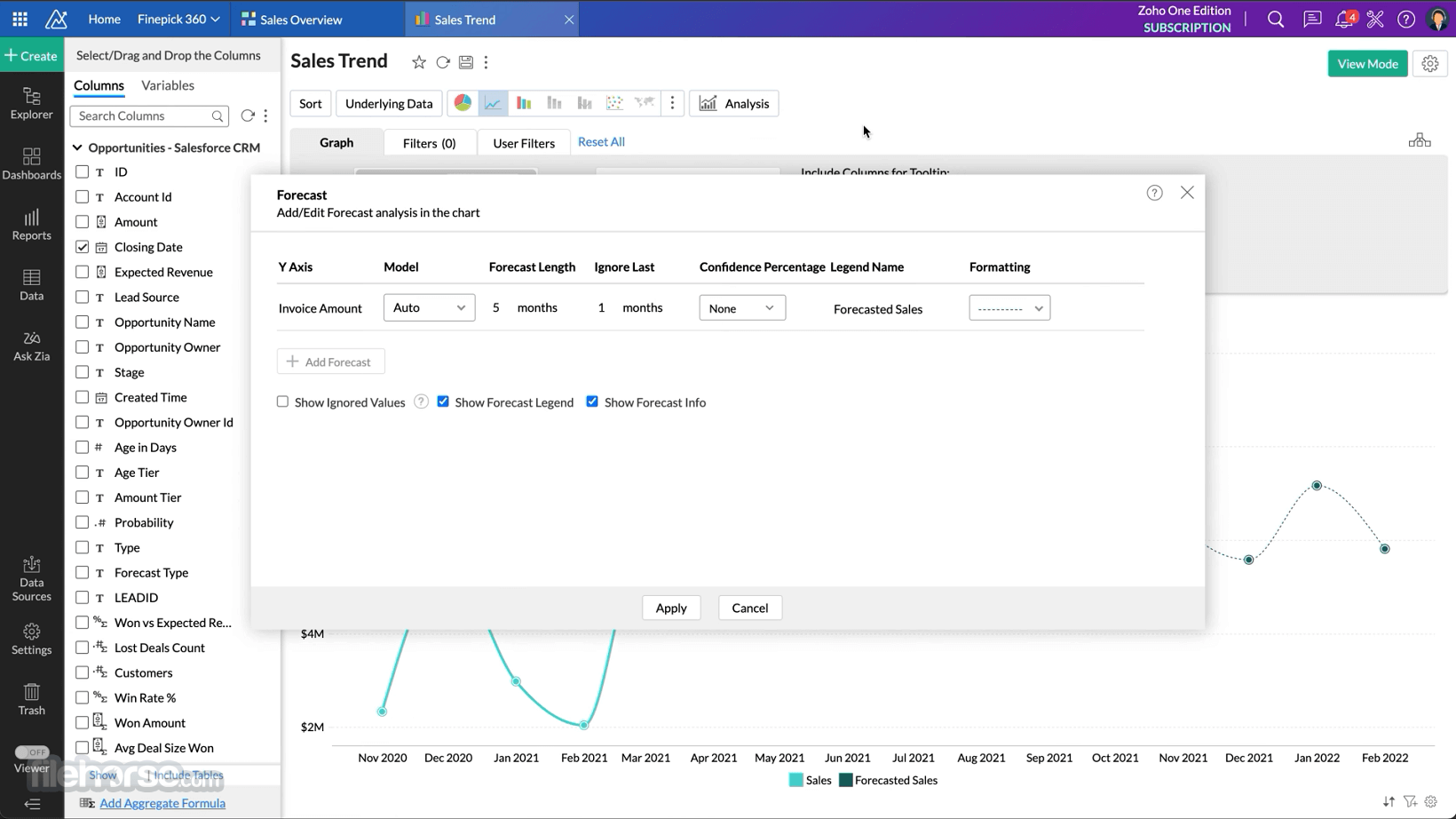Select the pie chart type
The image size is (1456, 819).
coord(463,103)
